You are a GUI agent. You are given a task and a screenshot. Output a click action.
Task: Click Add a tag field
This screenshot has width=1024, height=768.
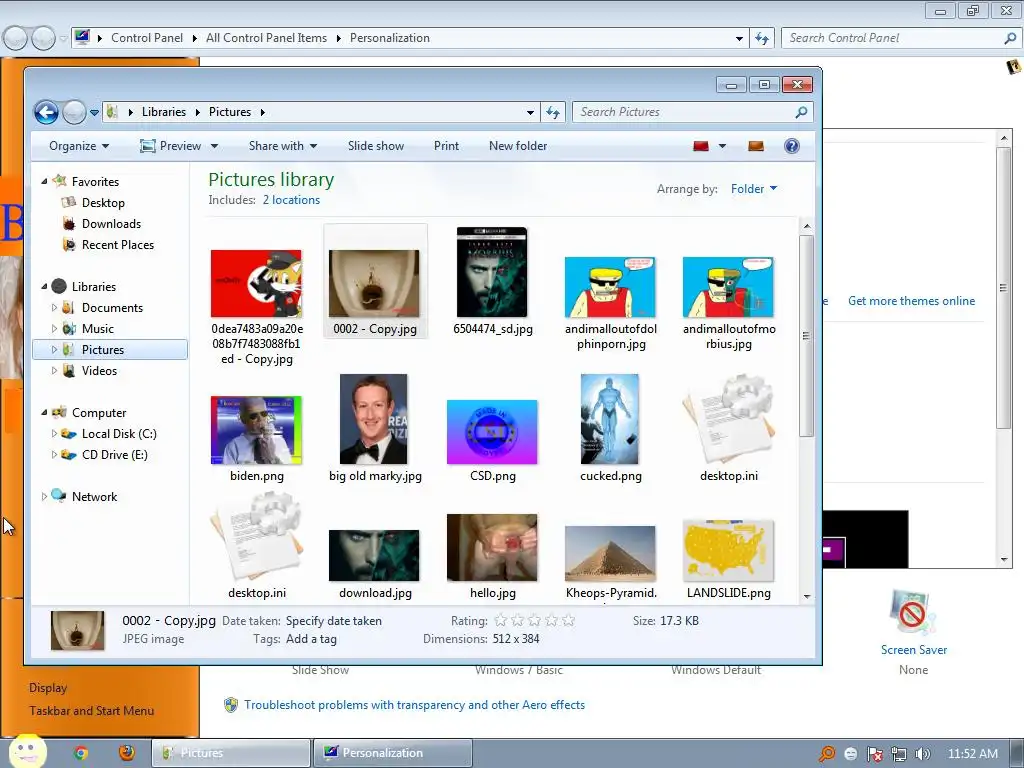click(x=312, y=639)
